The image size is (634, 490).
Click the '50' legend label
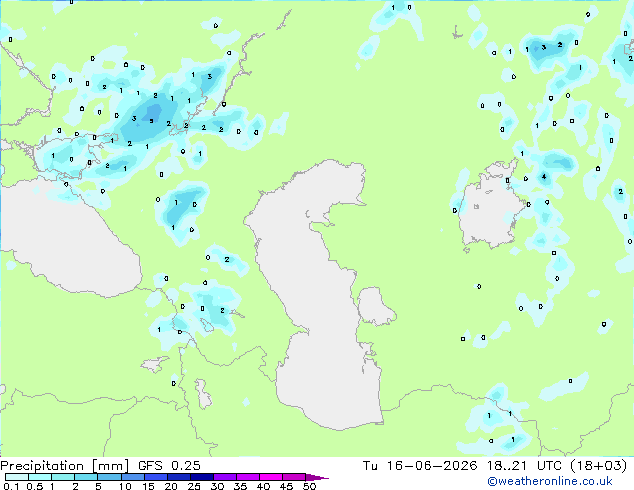[x=309, y=486]
